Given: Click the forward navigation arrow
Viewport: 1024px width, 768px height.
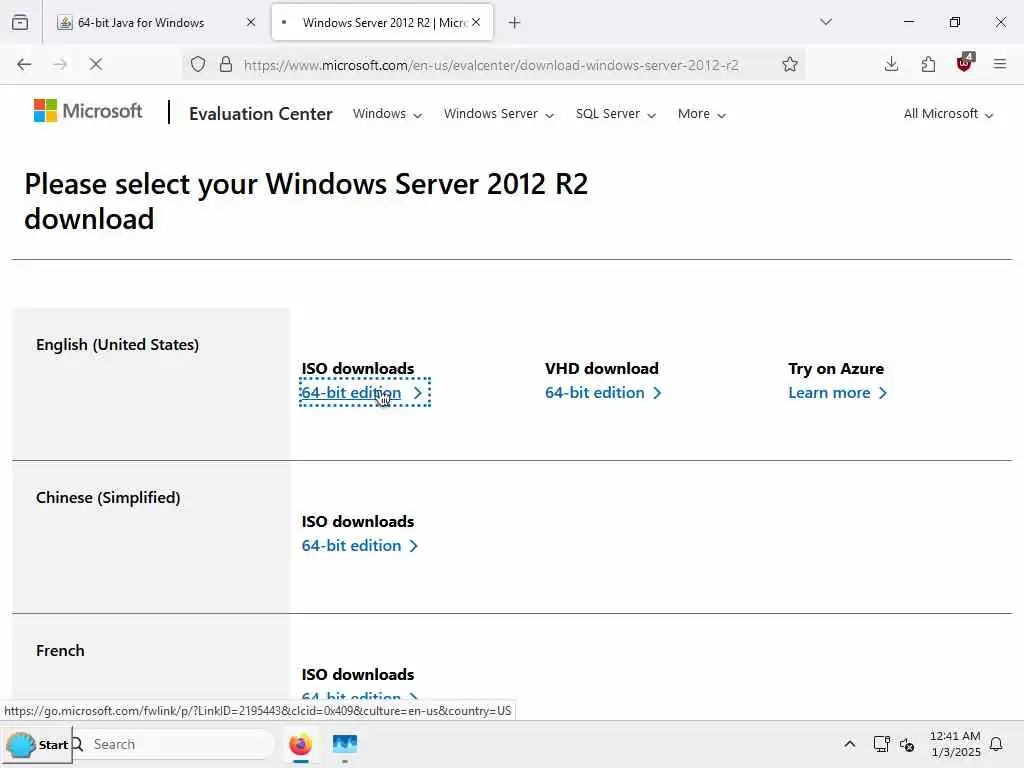Looking at the screenshot, I should 60,64.
